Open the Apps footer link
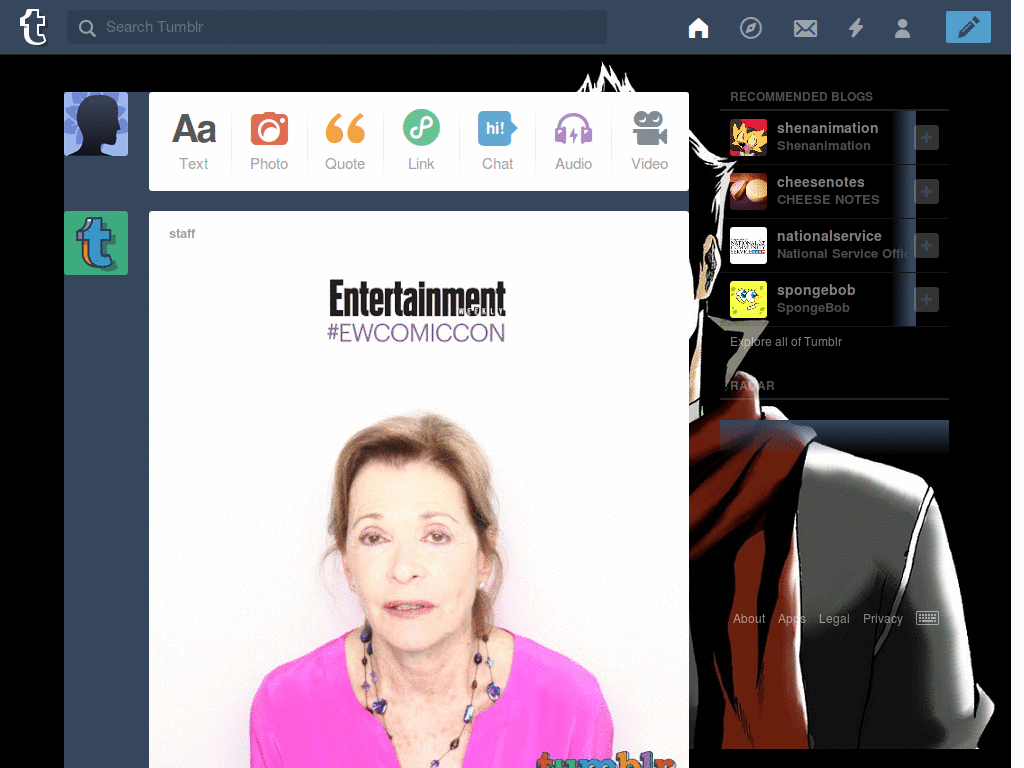Screen dimensions: 1024x768 pos(792,618)
